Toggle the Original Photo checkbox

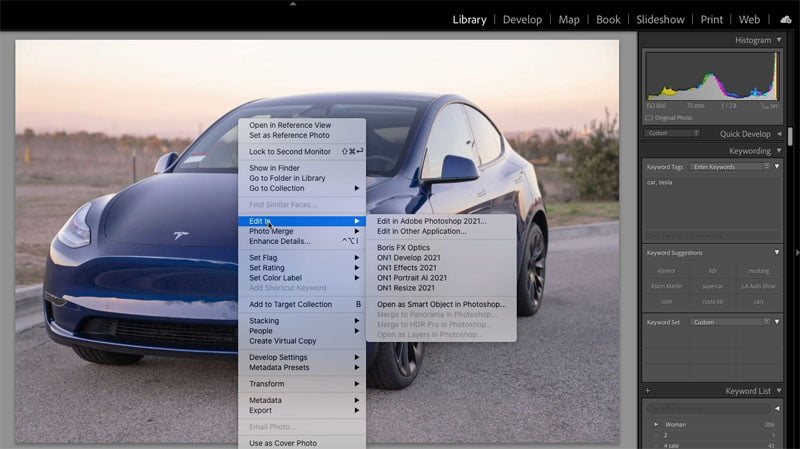coord(649,118)
